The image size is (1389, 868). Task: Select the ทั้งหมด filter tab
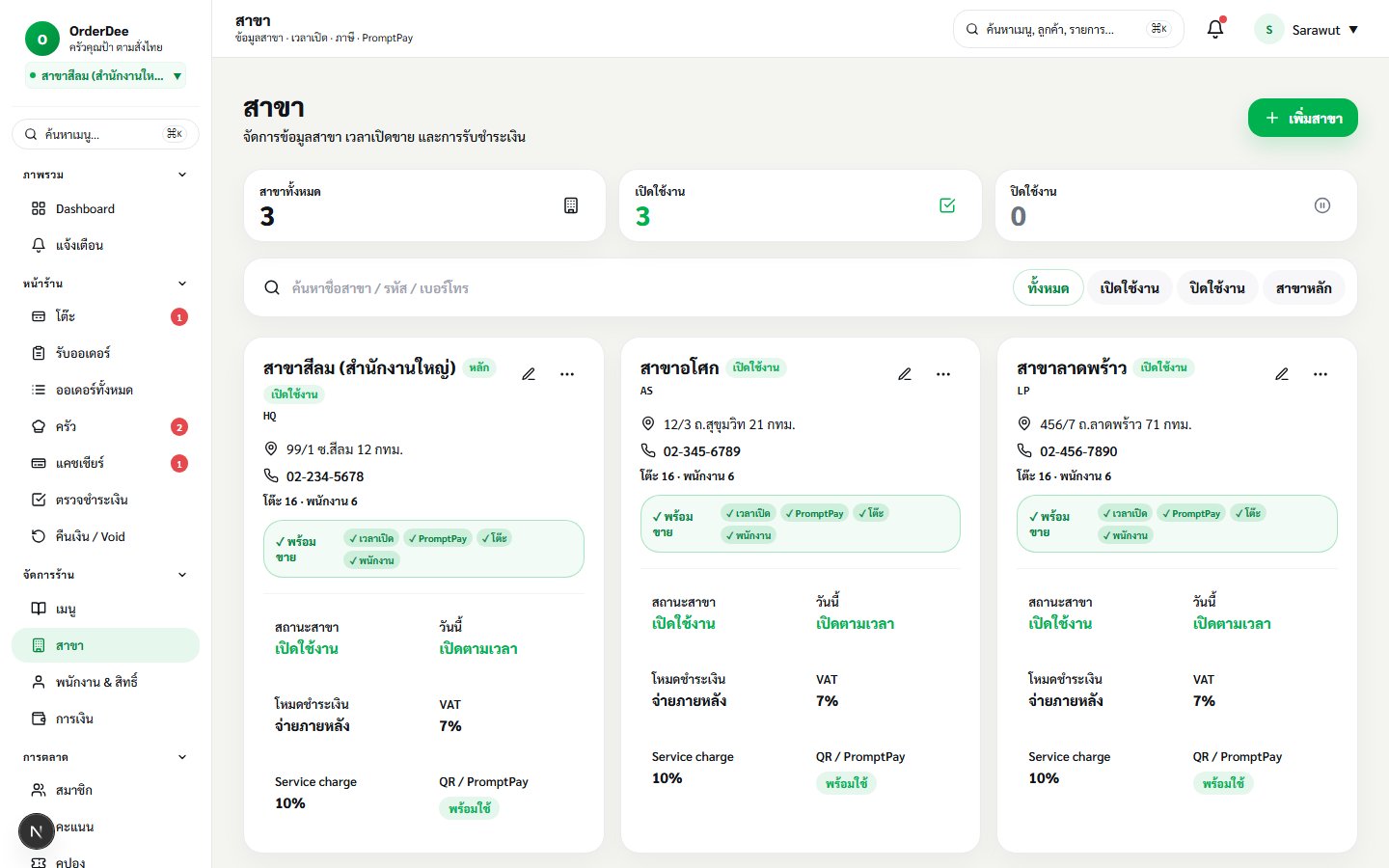click(1049, 287)
